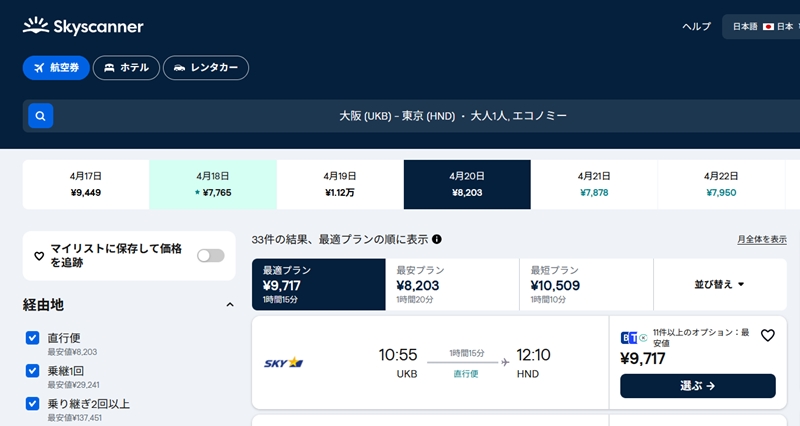Click the blue search magnifier icon

coord(40,116)
